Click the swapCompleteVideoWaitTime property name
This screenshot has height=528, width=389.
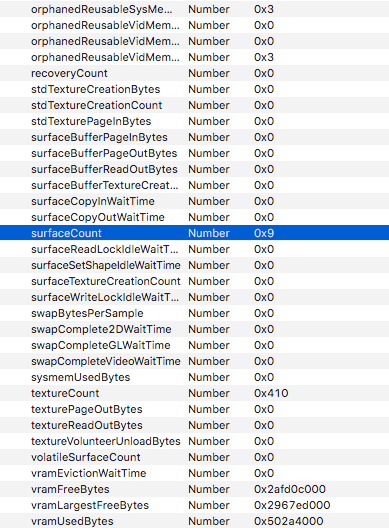pyautogui.click(x=106, y=361)
